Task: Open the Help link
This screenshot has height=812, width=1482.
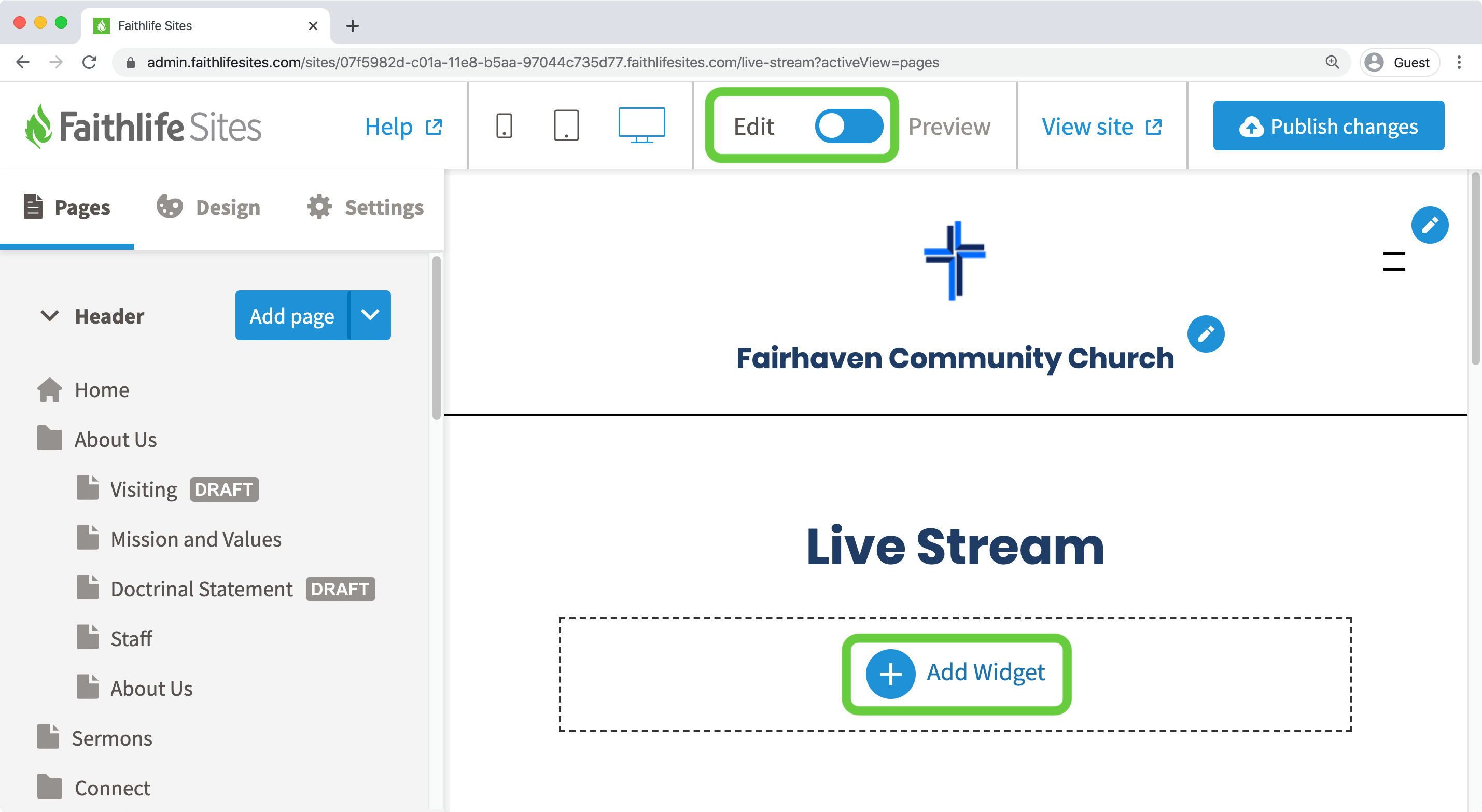Action: [x=403, y=126]
